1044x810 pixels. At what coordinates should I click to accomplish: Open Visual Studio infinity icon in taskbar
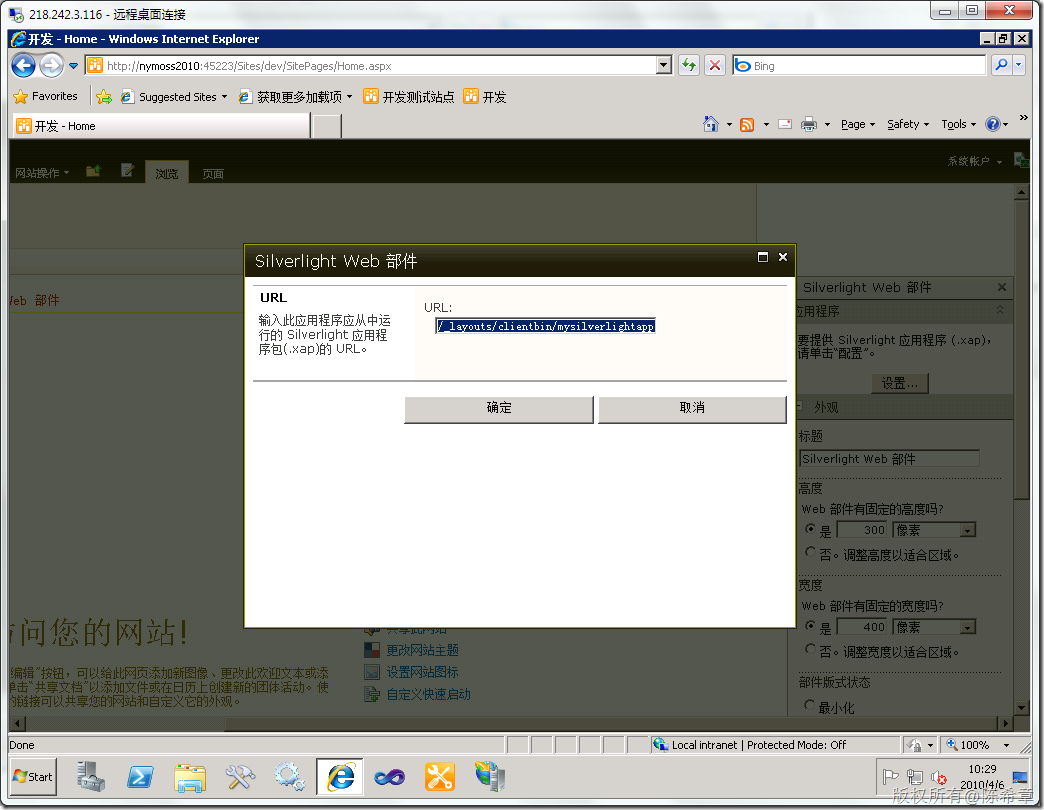pos(390,777)
